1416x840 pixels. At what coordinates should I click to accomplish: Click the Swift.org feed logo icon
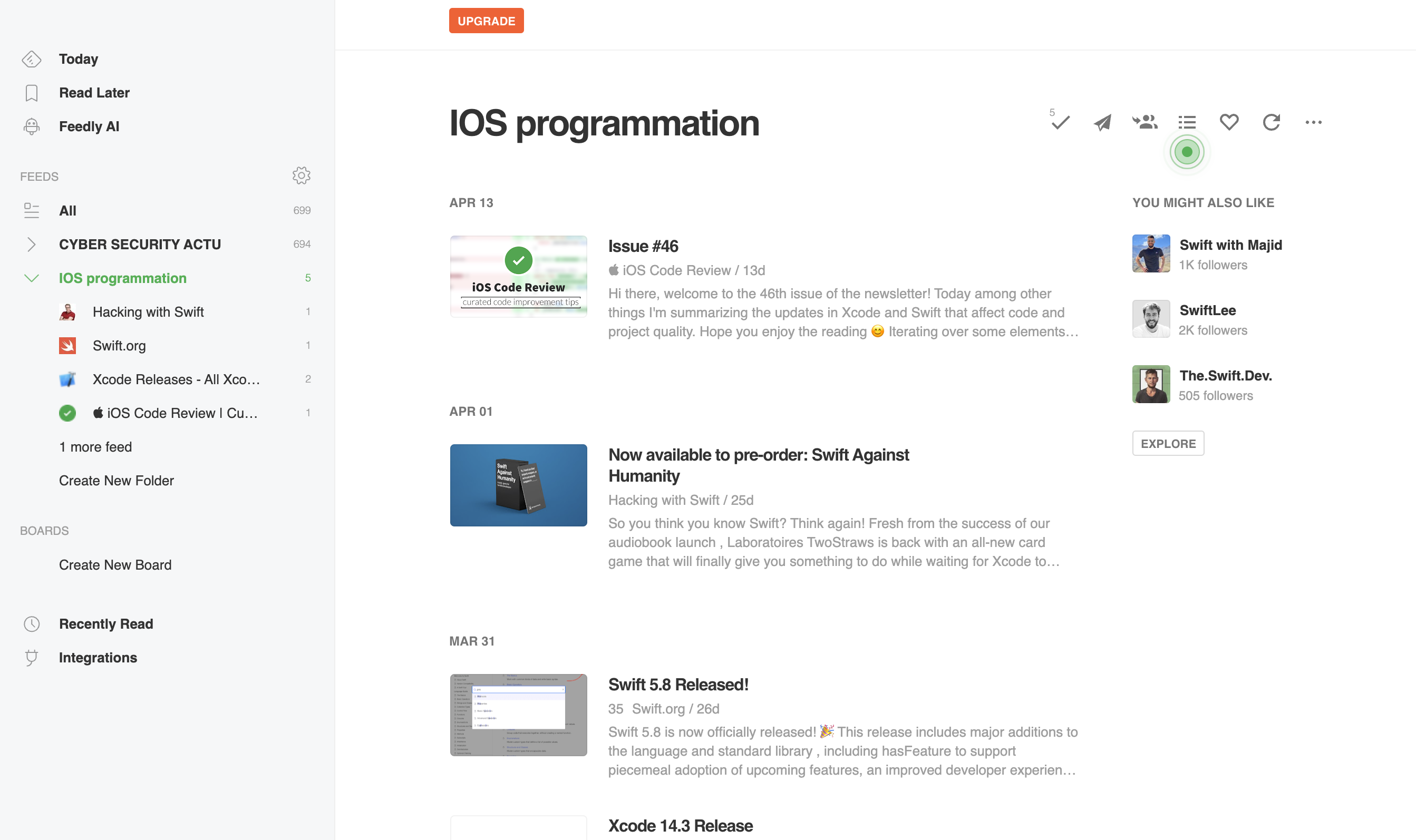[67, 346]
